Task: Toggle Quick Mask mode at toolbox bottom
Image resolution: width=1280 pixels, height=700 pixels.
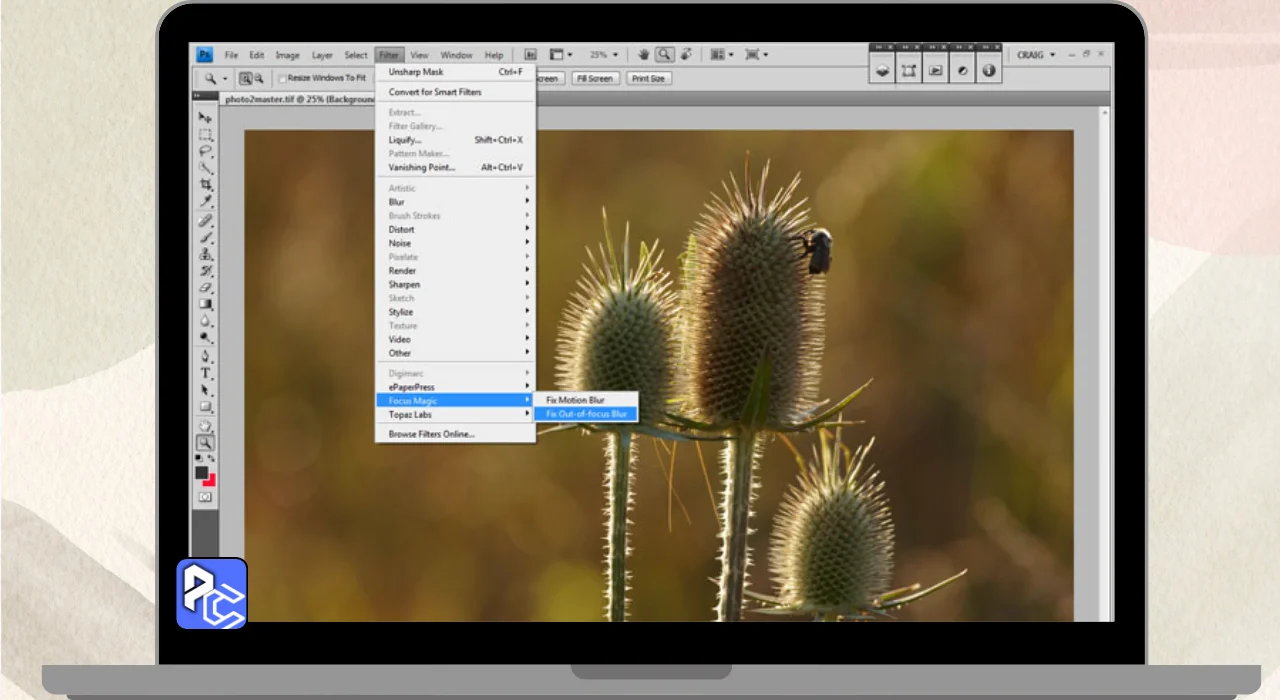Action: [x=206, y=497]
